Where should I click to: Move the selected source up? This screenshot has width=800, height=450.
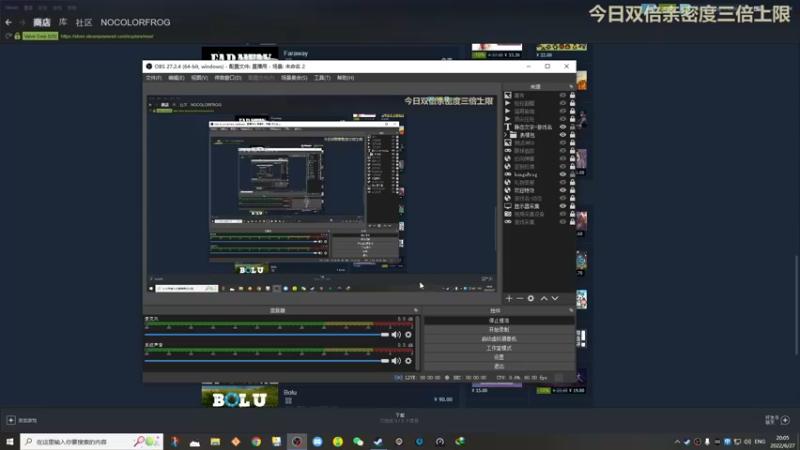pyautogui.click(x=544, y=298)
